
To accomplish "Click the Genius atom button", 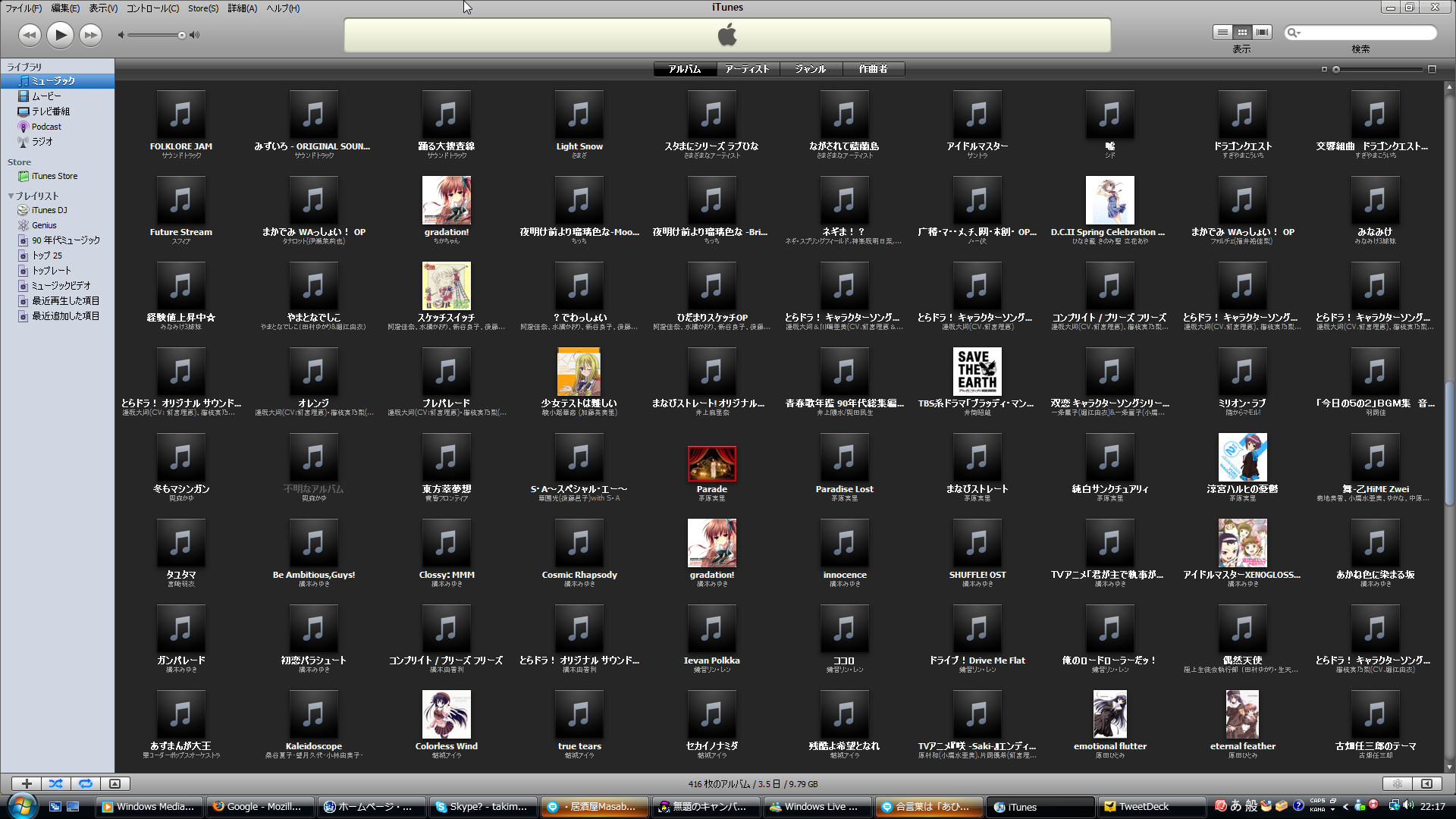I will (x=1398, y=783).
